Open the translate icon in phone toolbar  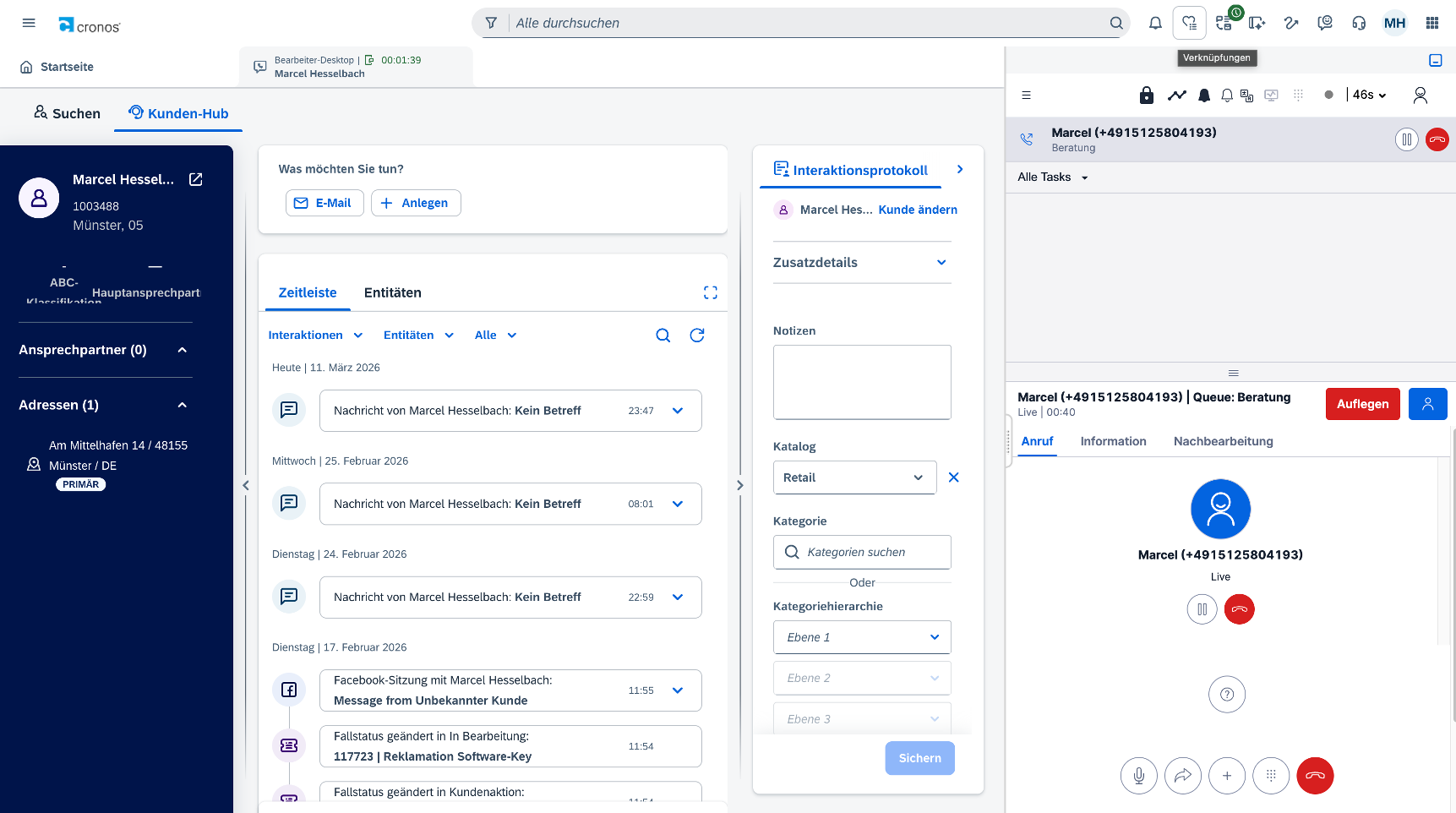pos(1246,95)
